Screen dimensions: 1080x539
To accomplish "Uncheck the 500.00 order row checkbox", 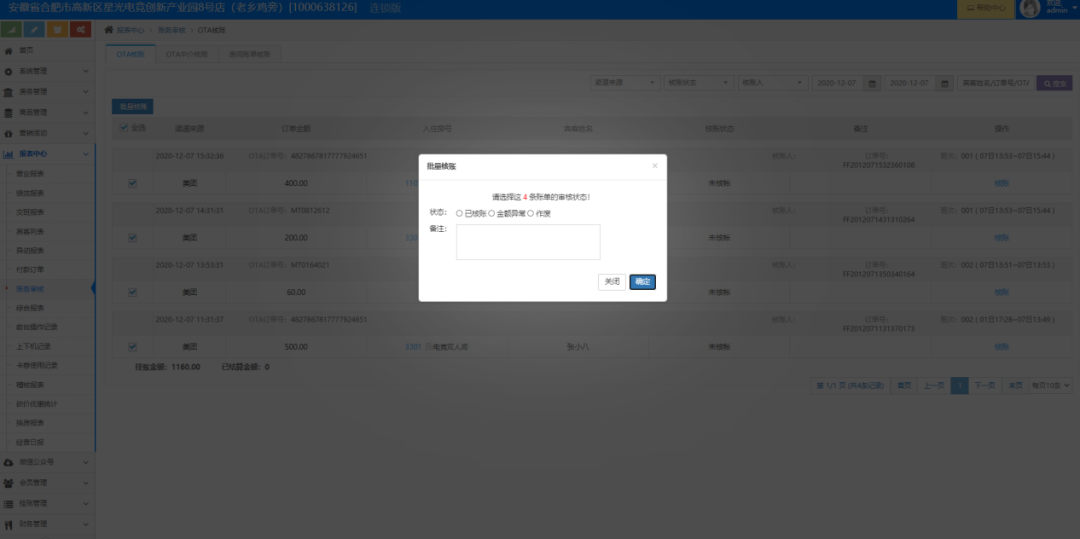I will [132, 347].
